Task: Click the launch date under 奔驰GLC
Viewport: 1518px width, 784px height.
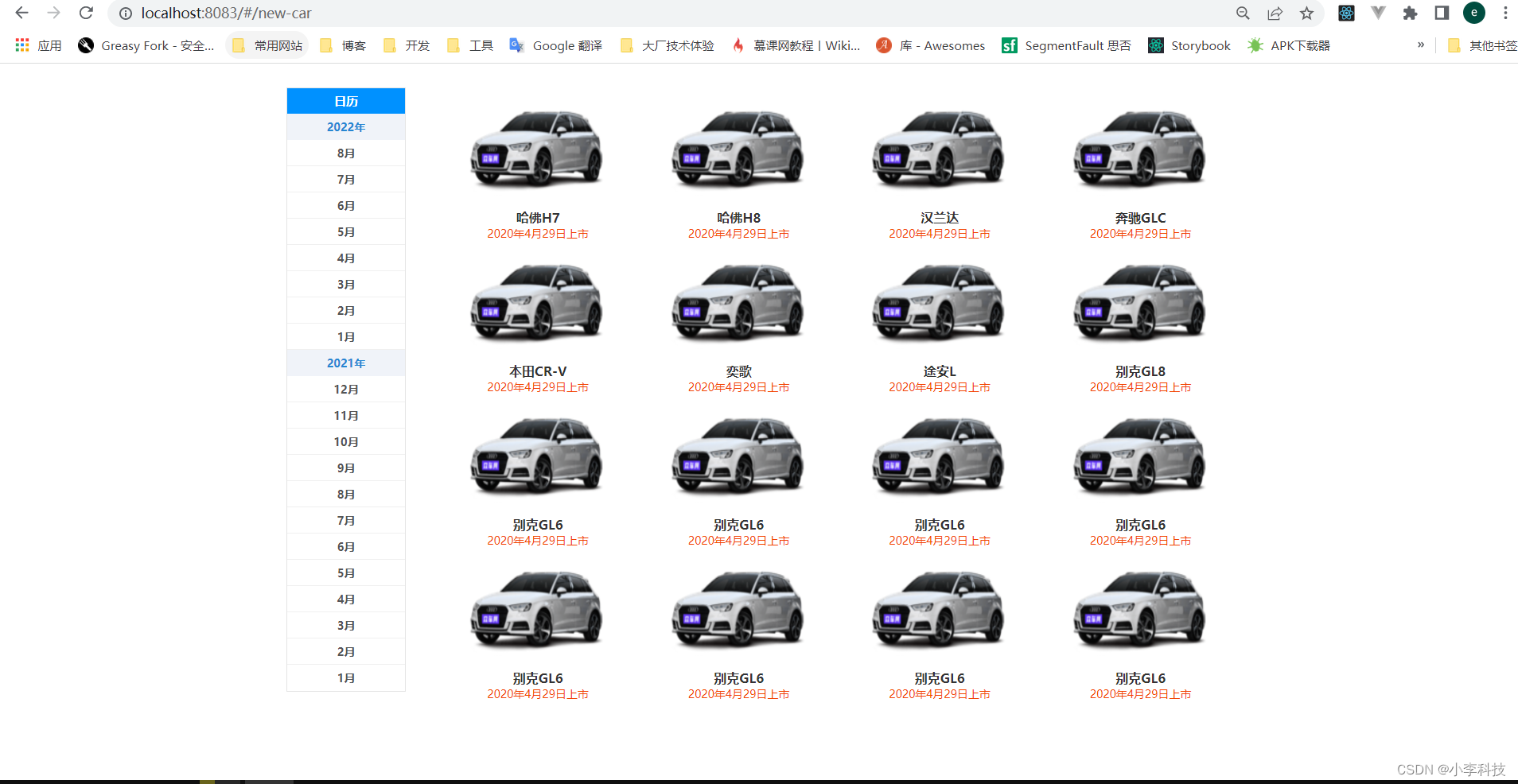Action: [x=1140, y=234]
